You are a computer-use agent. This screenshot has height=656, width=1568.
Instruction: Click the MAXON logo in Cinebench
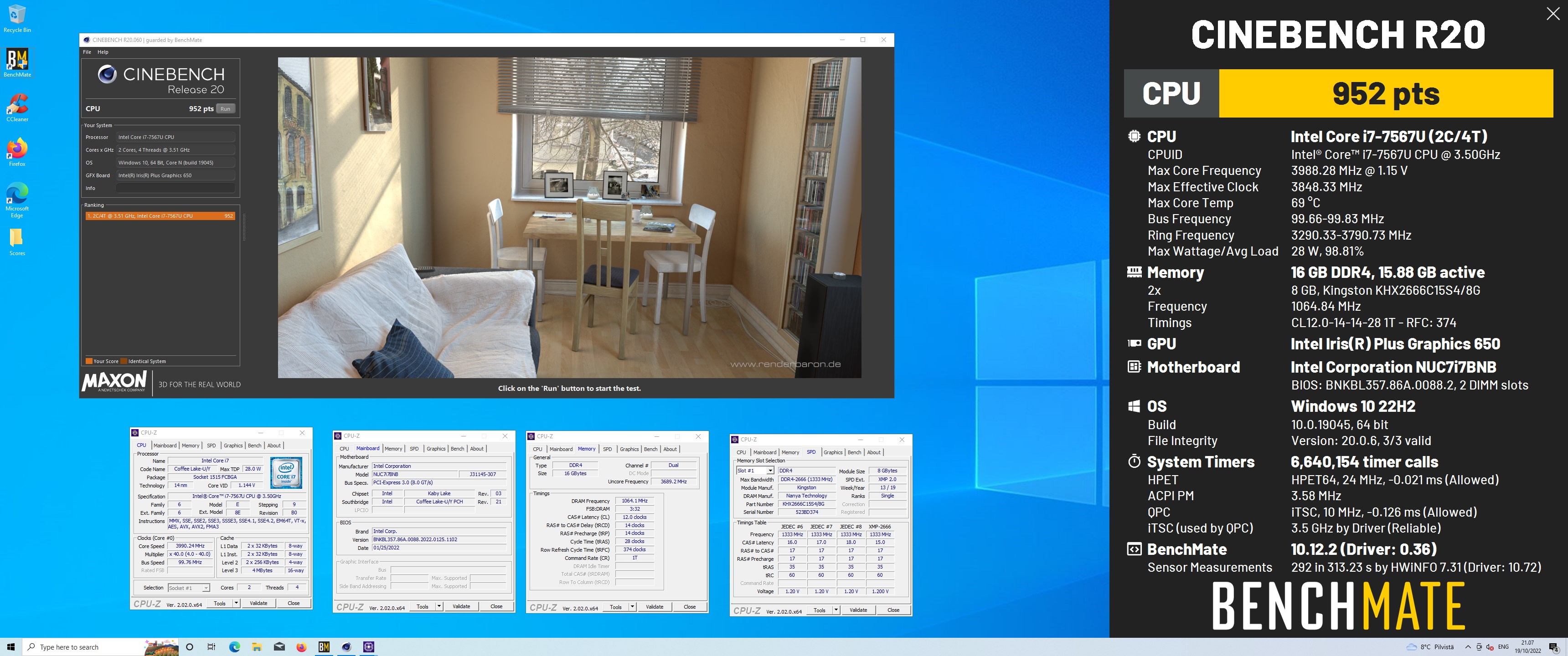pos(114,382)
